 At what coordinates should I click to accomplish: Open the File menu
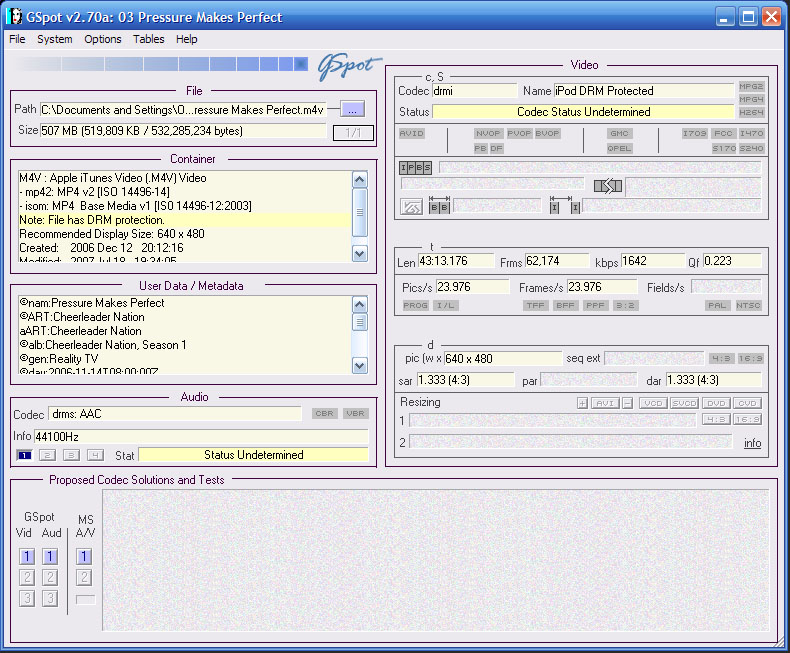17,39
